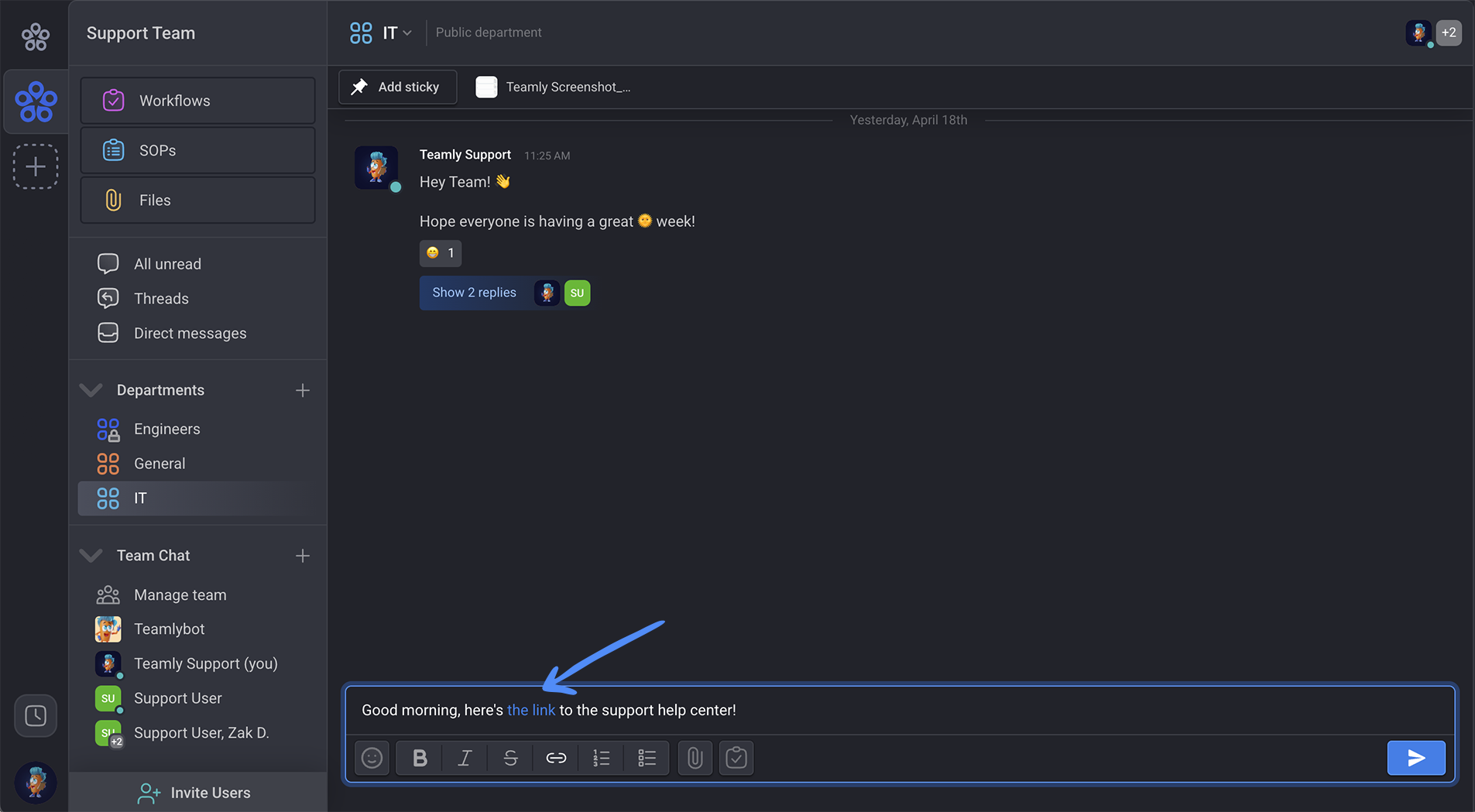
Task: Toggle the emoji reaction with count 1
Action: [441, 253]
